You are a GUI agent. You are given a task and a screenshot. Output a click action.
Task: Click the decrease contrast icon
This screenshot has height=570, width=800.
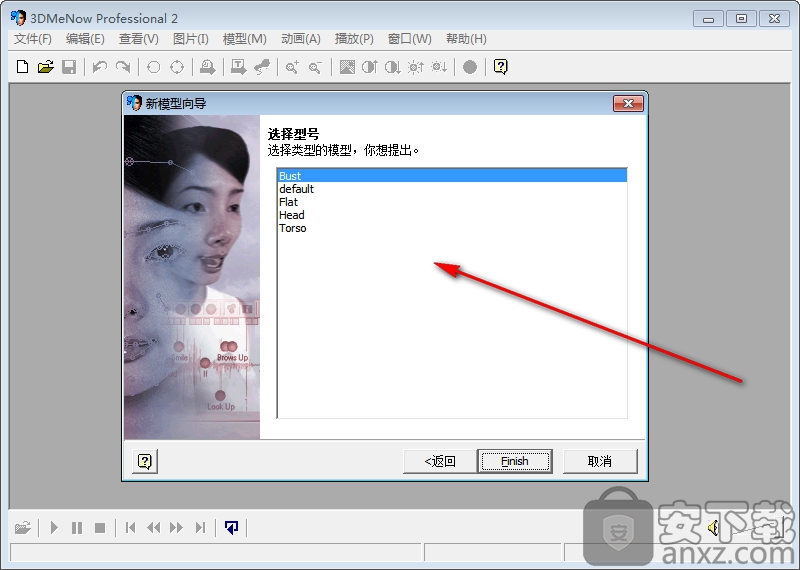tap(392, 67)
